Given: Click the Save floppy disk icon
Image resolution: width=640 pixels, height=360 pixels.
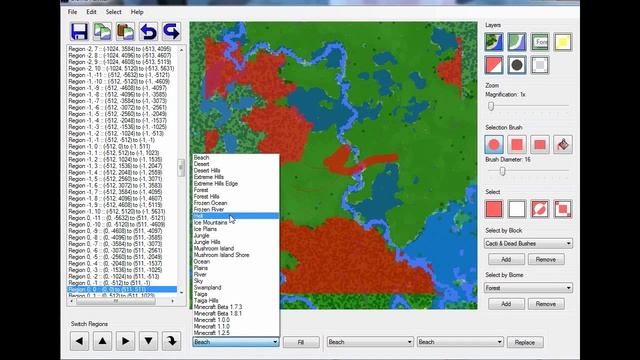Looking at the screenshot, I should [x=79, y=31].
